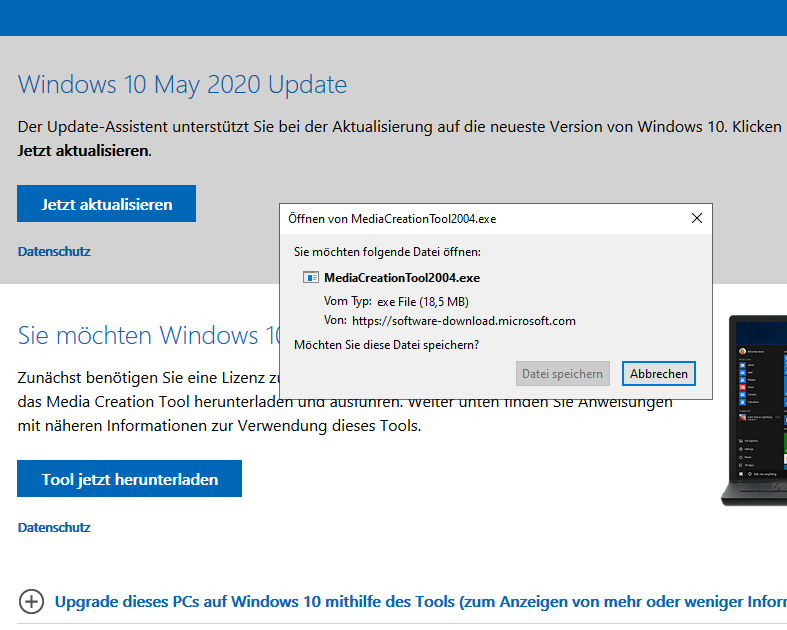Screen dimensions: 787x630
Task: Close the MediaCreationTool2004.exe dialog
Action: tap(697, 218)
